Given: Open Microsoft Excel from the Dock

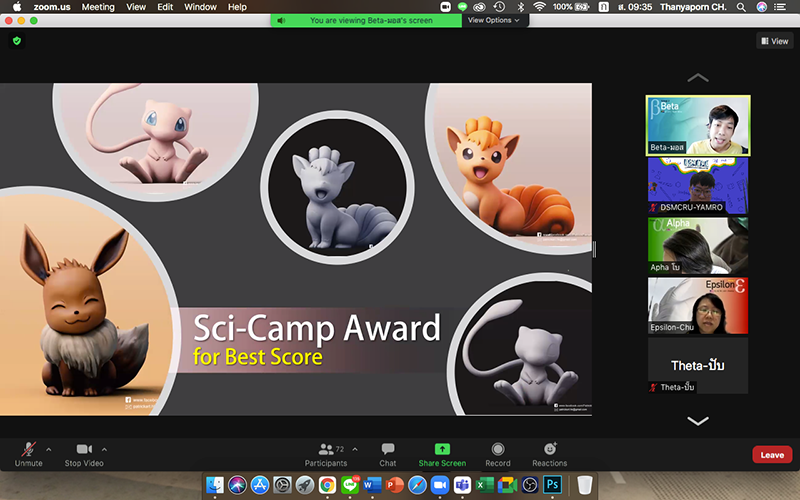Looking at the screenshot, I should (x=485, y=485).
